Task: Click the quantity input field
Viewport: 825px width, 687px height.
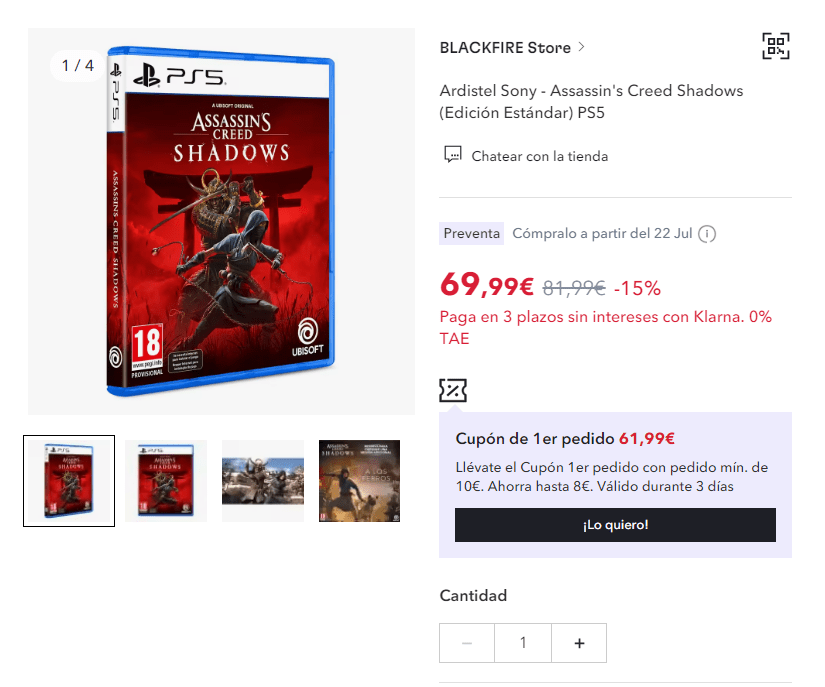Action: 523,643
